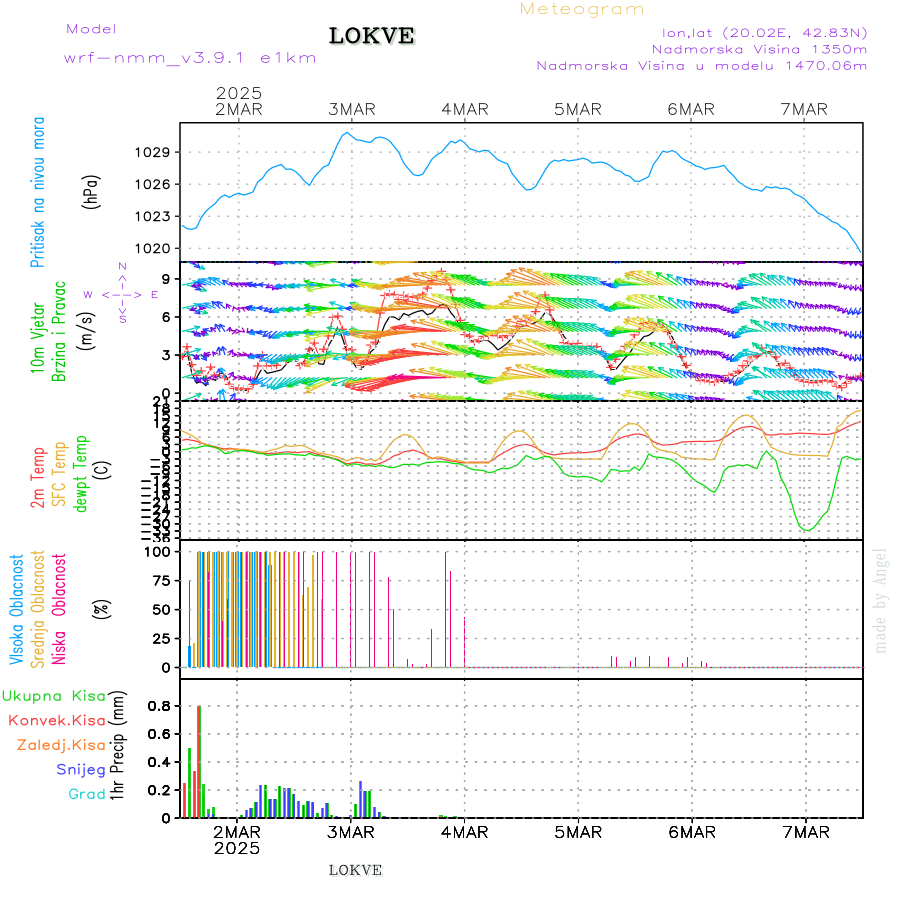Image resolution: width=900 pixels, height=900 pixels.
Task: Click the wind speed tick 9
Action: pyautogui.click(x=166, y=279)
